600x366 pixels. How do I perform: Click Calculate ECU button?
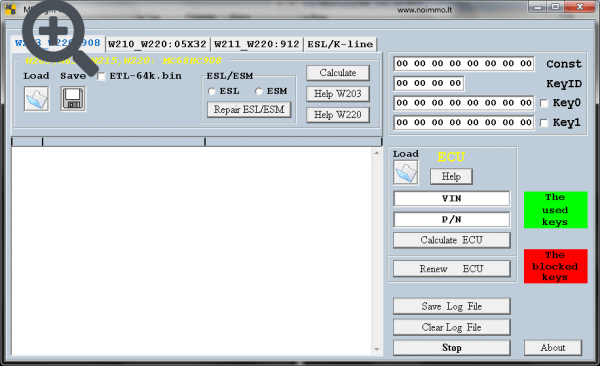(x=452, y=240)
